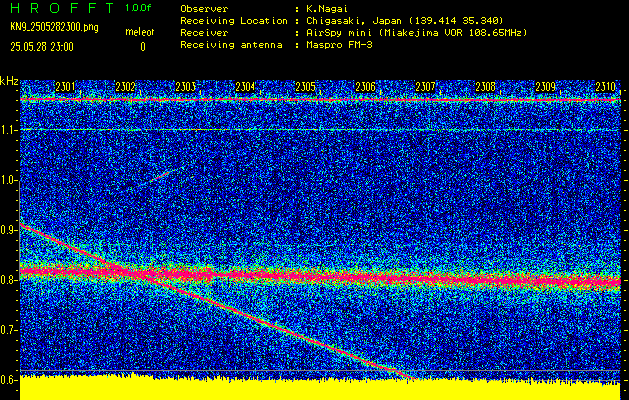Click time marker 2303
The image size is (629, 400).
(x=185, y=86)
